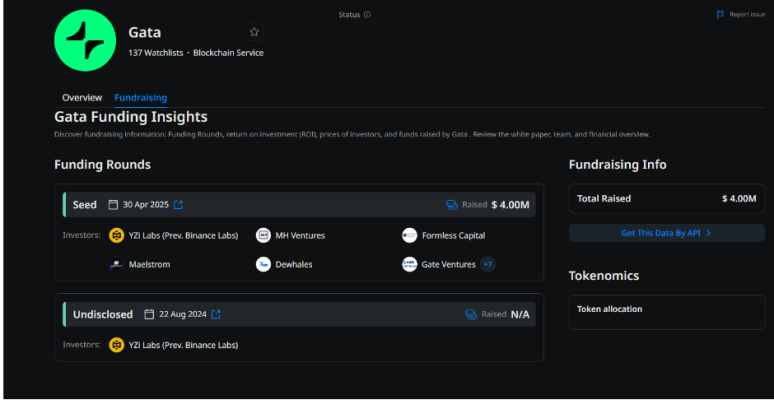This screenshot has width=774, height=400.
Task: Click the Gata green logo
Action: point(85,40)
